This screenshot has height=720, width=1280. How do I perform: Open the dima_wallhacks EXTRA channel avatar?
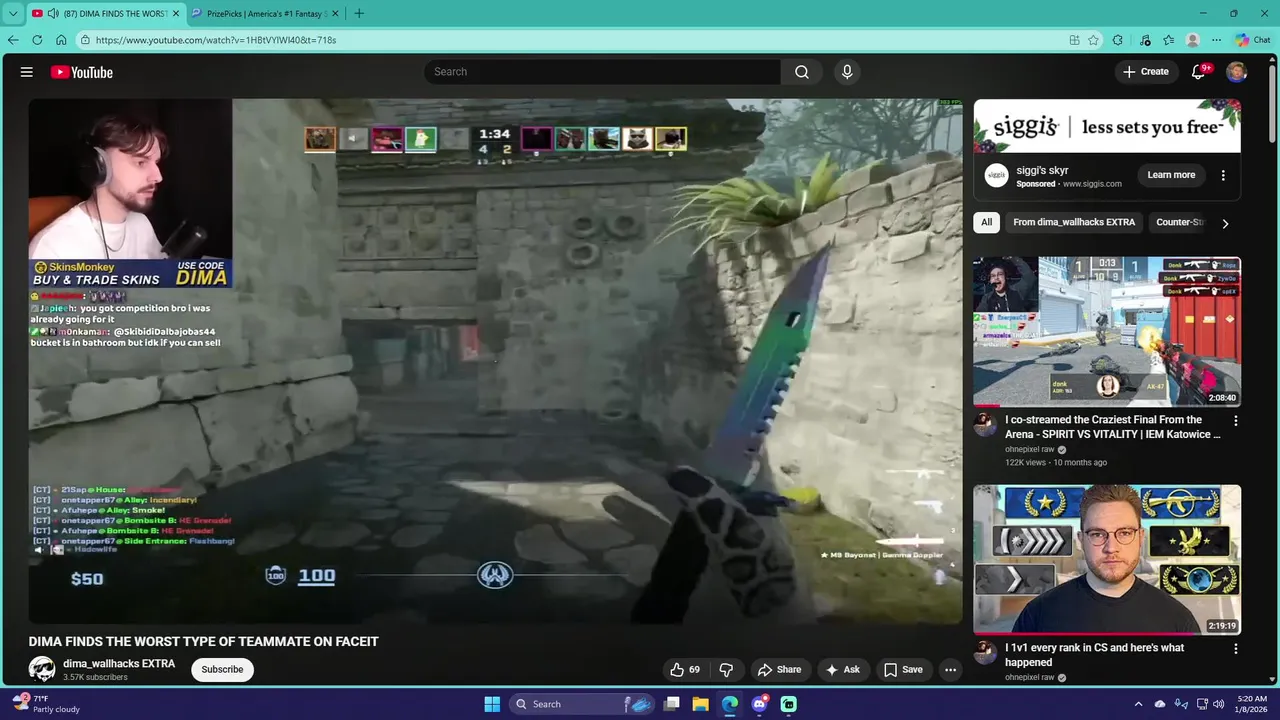(x=42, y=669)
